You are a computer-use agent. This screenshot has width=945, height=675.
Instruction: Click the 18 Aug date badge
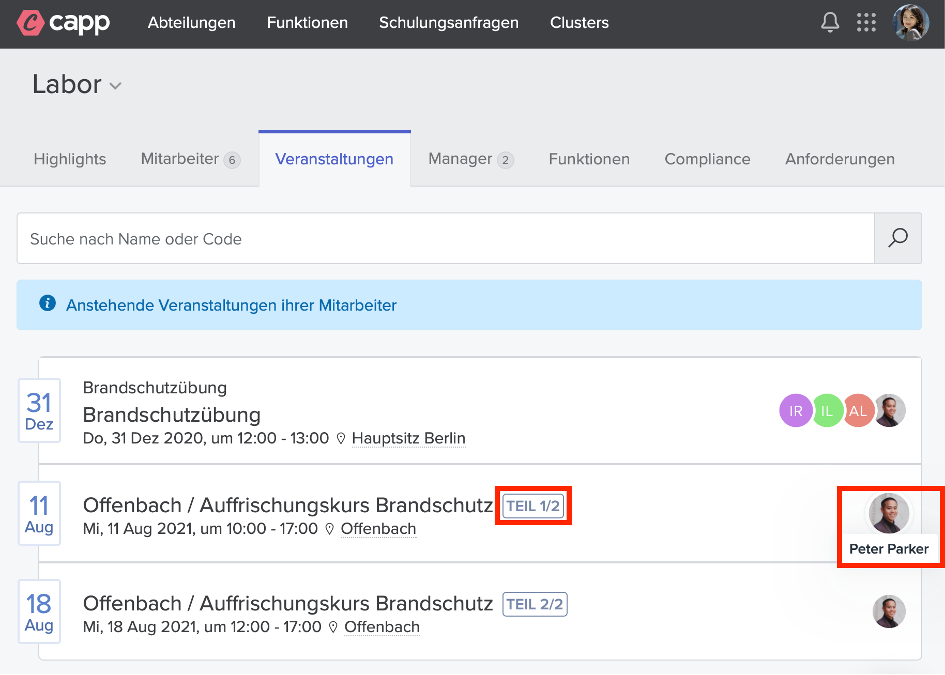tap(39, 612)
